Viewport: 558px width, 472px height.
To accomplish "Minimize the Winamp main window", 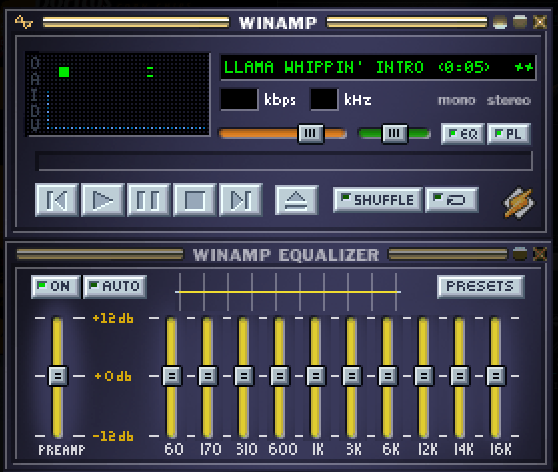I will (x=500, y=22).
